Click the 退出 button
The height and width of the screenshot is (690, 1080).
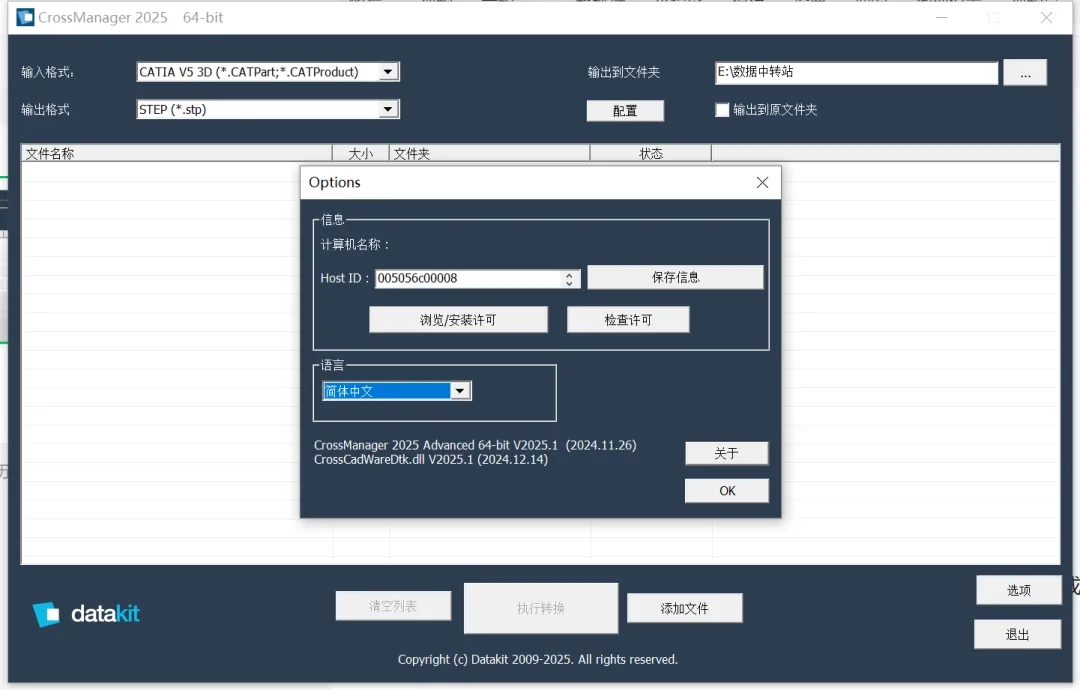(1017, 634)
